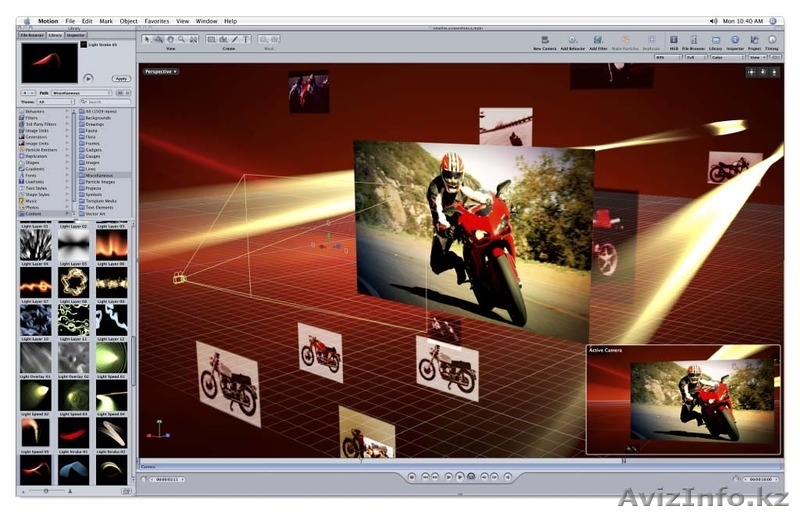Select the Pan hand tool
The width and height of the screenshot is (800, 513).
point(169,38)
